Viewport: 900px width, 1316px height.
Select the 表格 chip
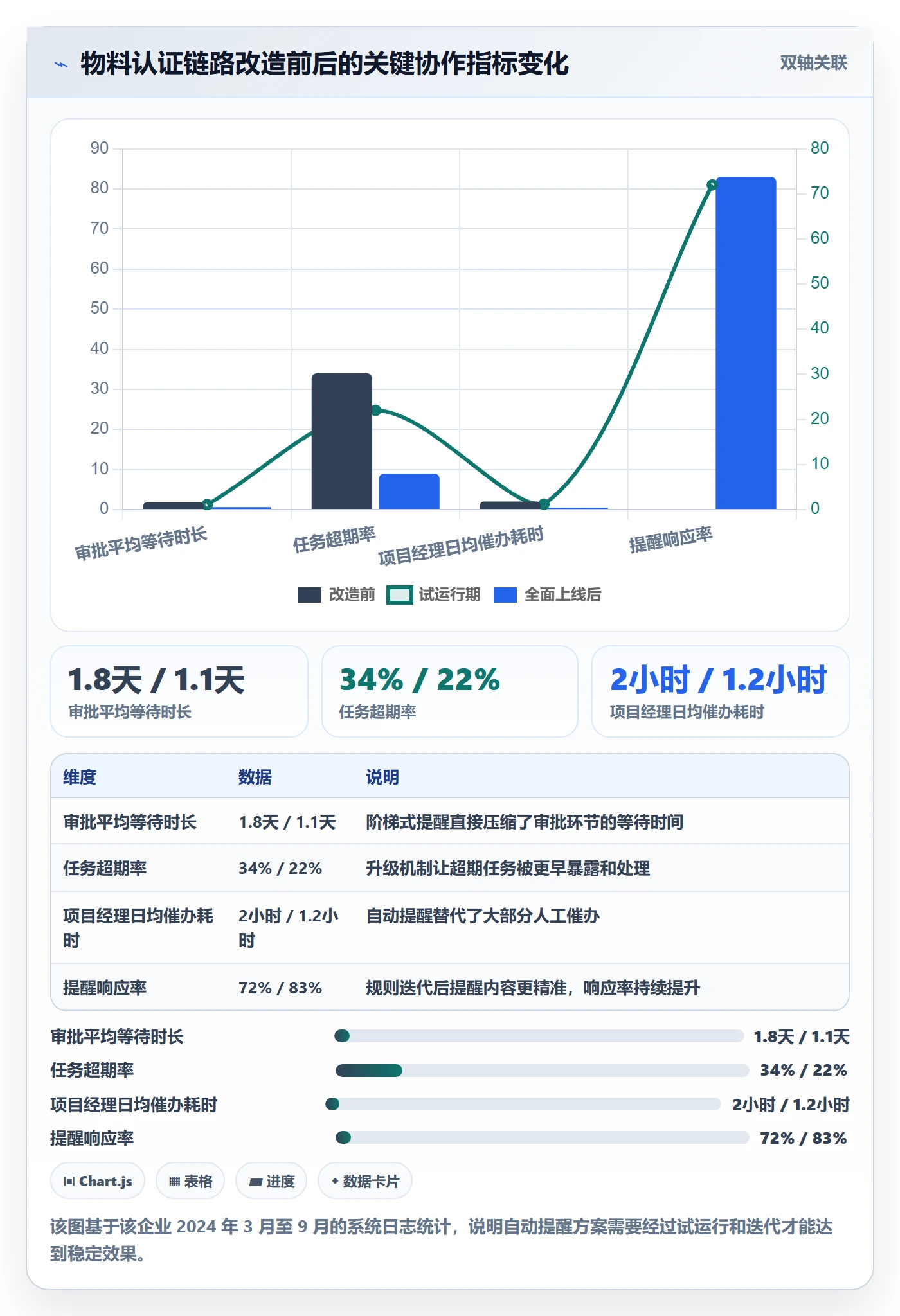(190, 1181)
